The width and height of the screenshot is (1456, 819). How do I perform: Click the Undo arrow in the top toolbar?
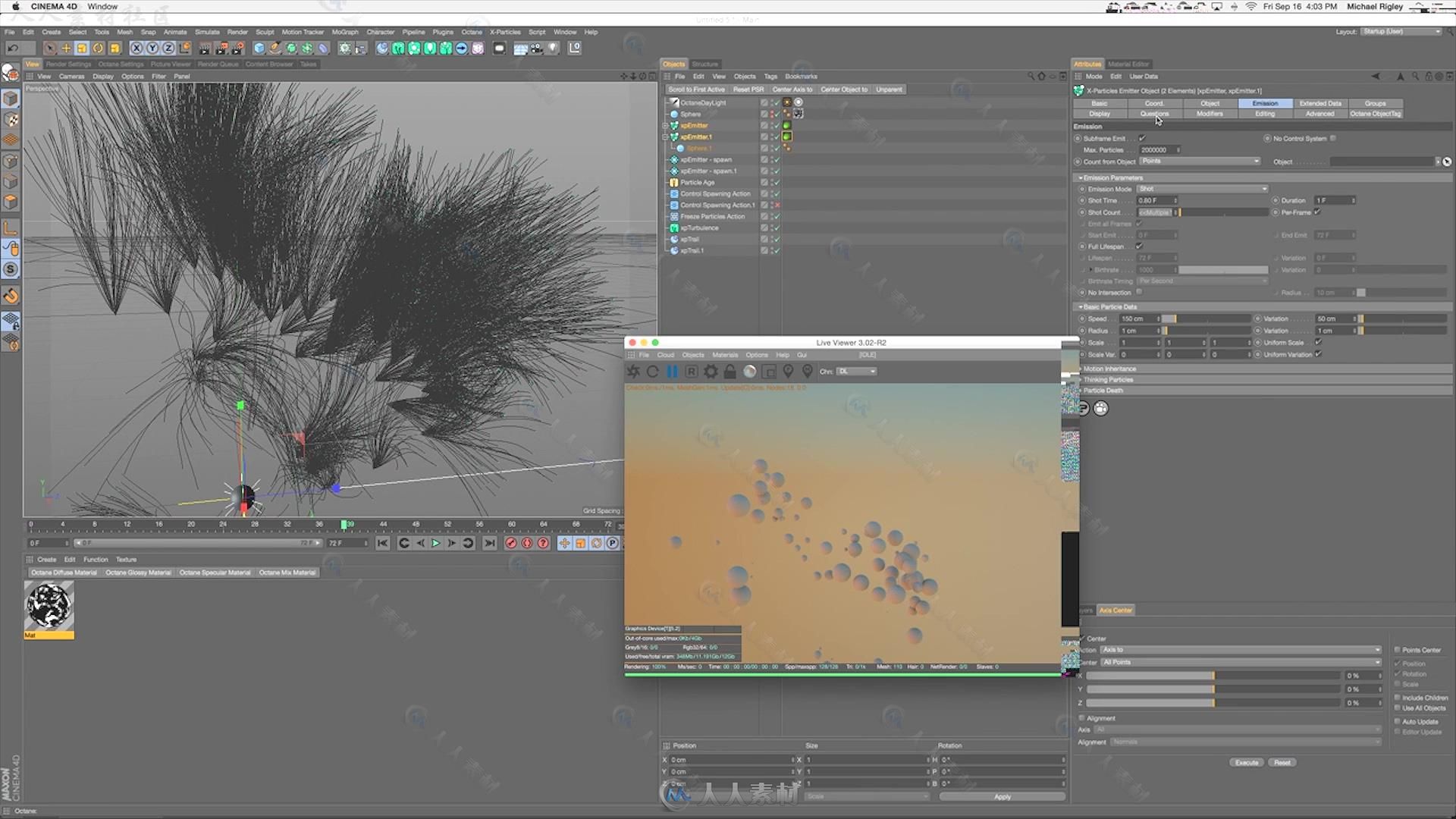pos(13,49)
